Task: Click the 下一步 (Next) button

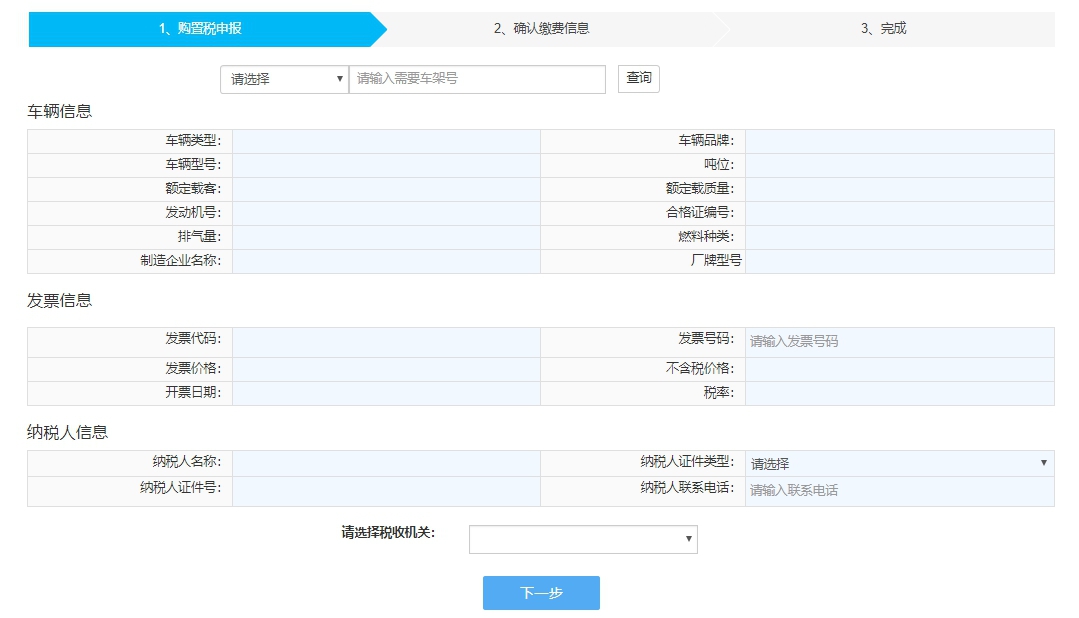Action: pyautogui.click(x=541, y=592)
